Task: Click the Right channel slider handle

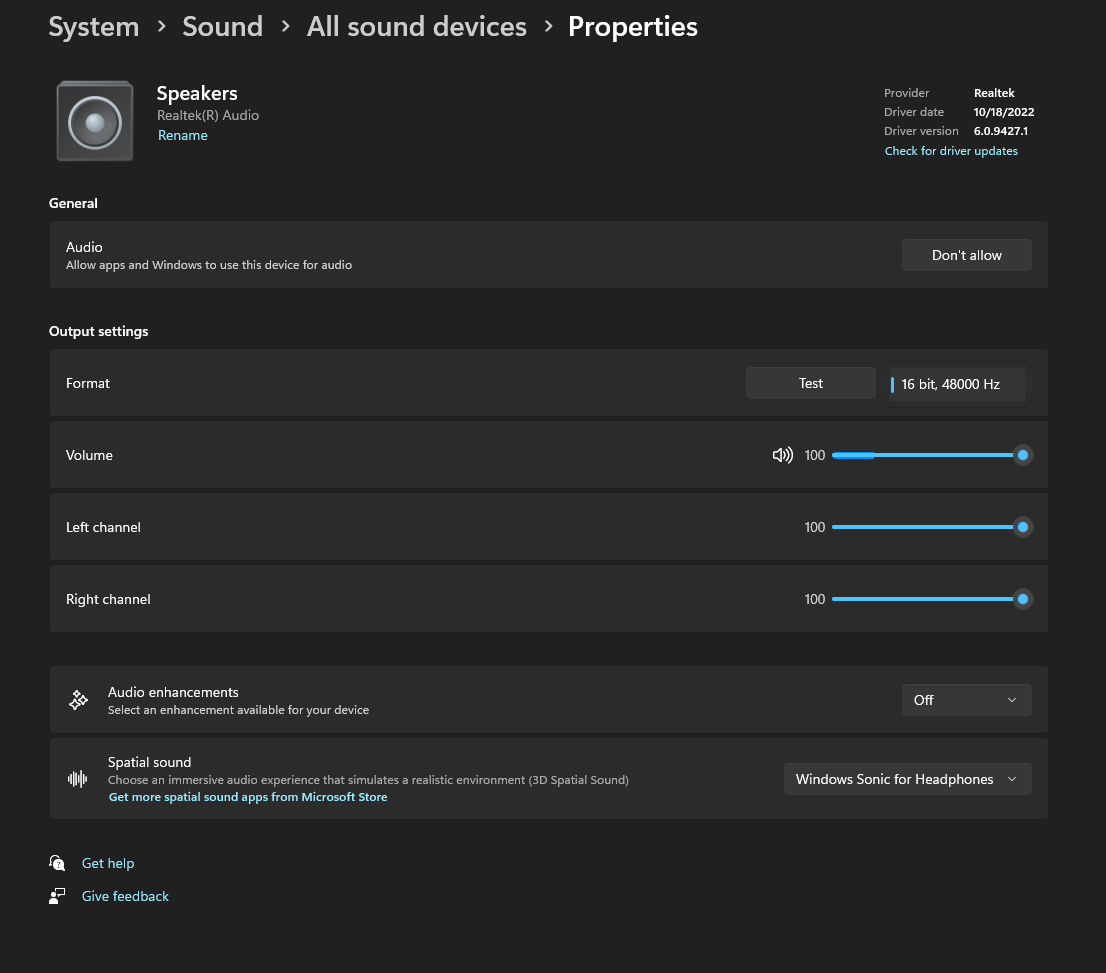Action: (x=1022, y=599)
